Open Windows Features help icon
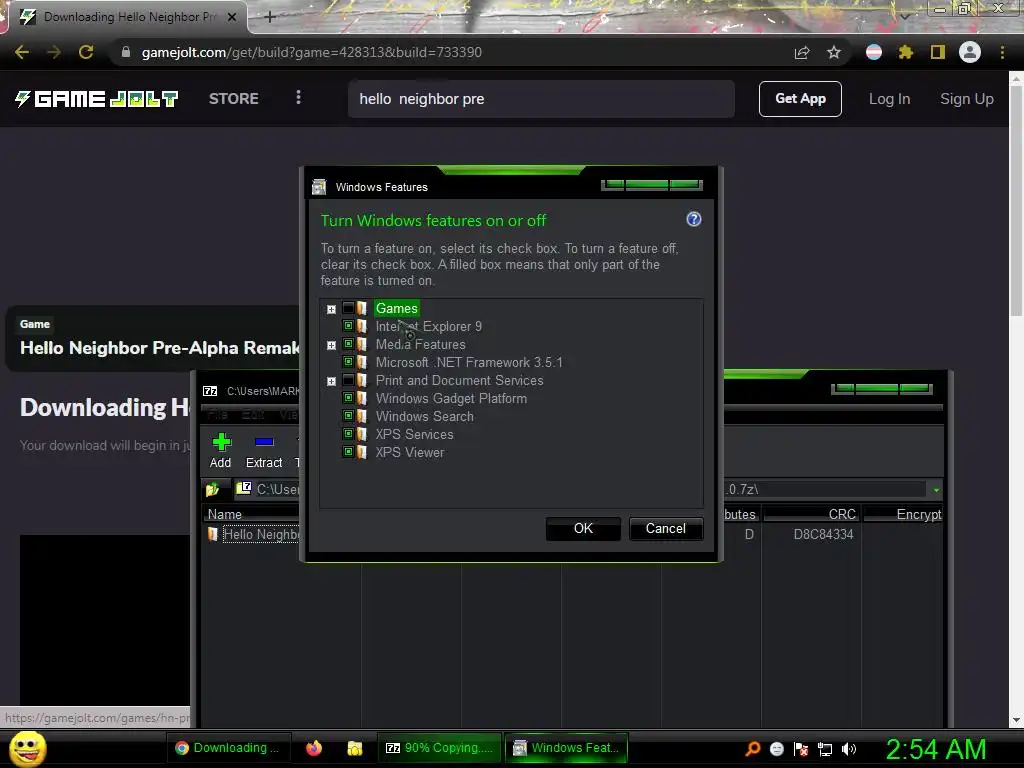This screenshot has height=768, width=1024. [694, 219]
